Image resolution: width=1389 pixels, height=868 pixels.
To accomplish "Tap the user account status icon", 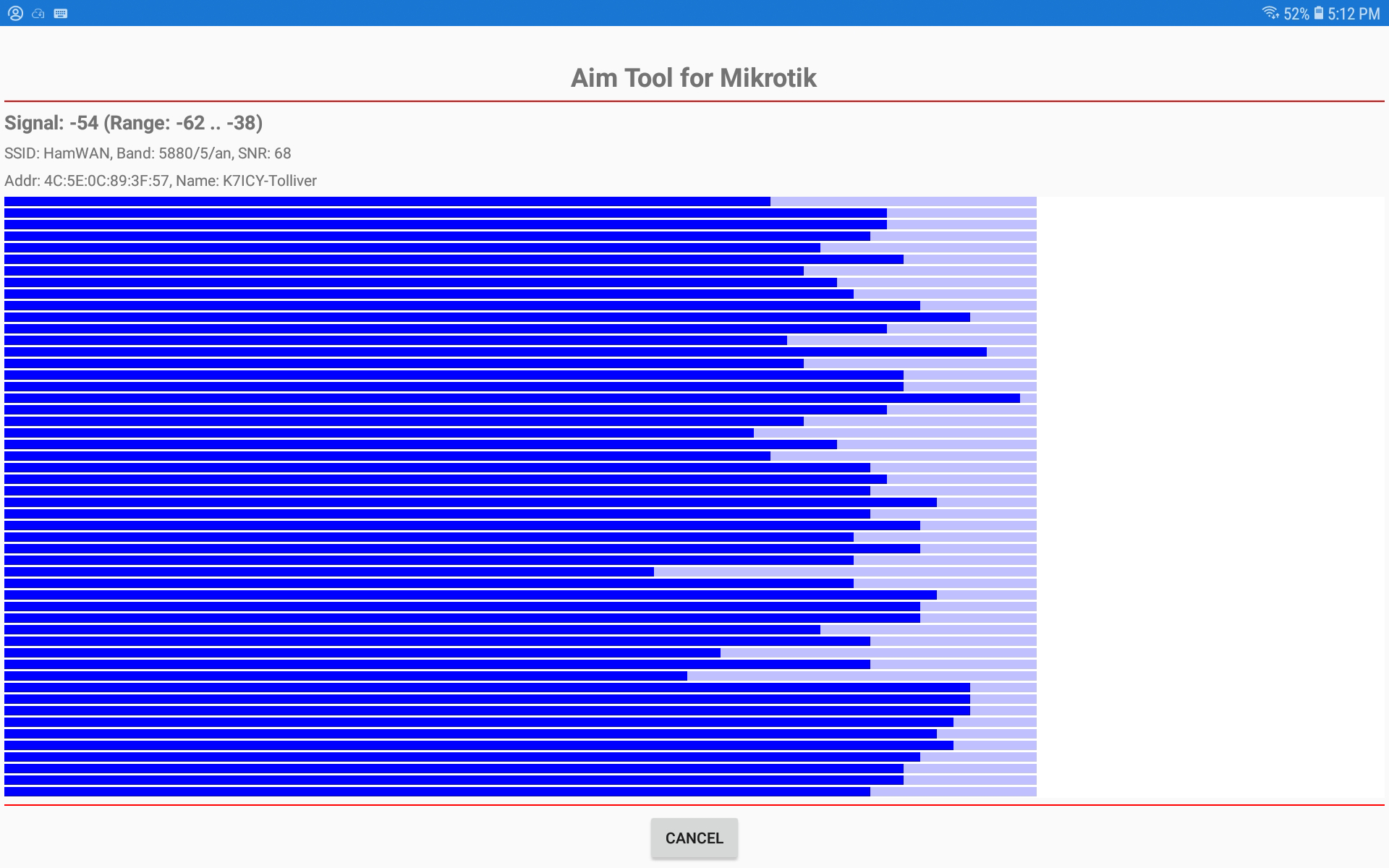I will click(15, 13).
